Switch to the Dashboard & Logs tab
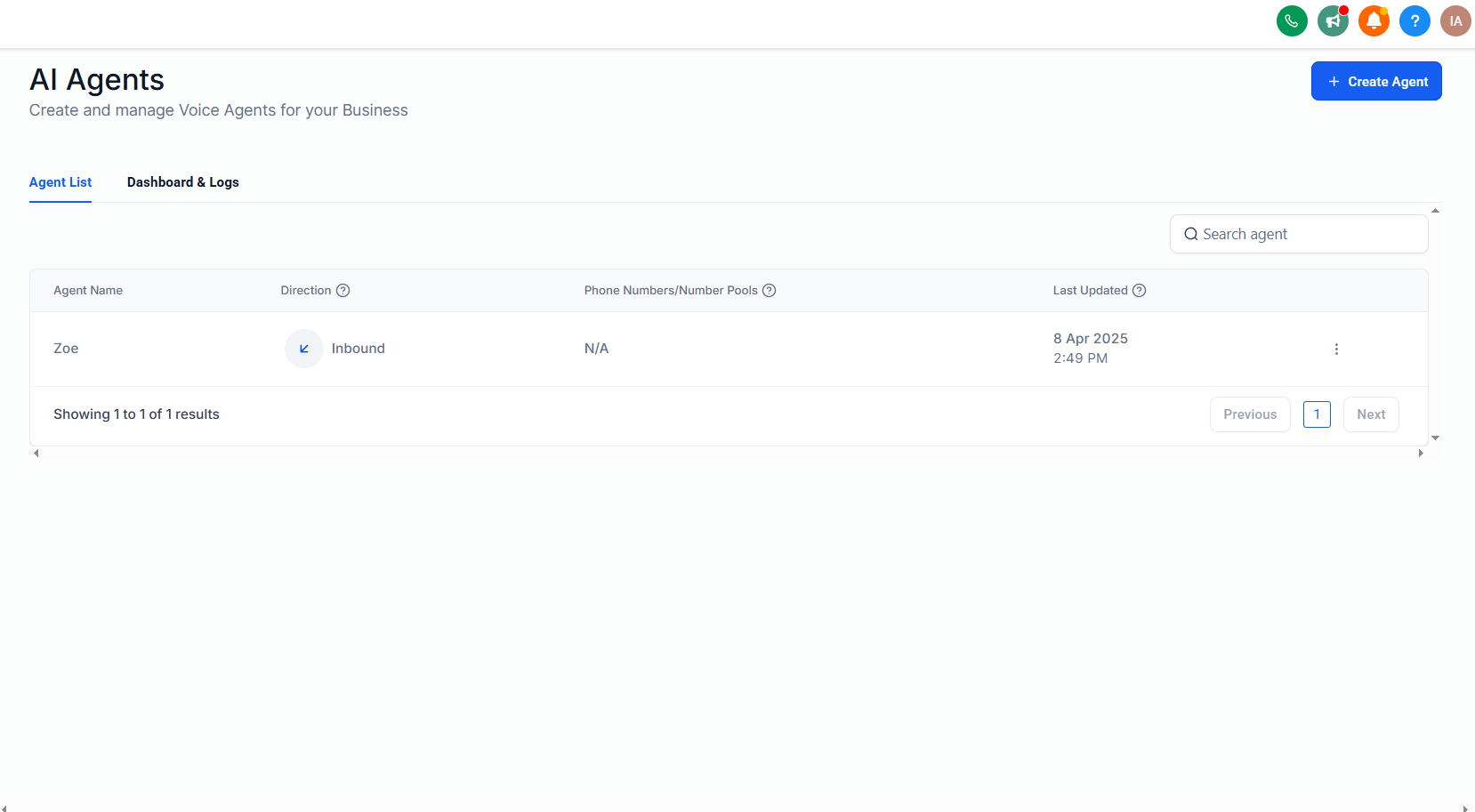Viewport: 1475px width, 812px height. pyautogui.click(x=183, y=182)
